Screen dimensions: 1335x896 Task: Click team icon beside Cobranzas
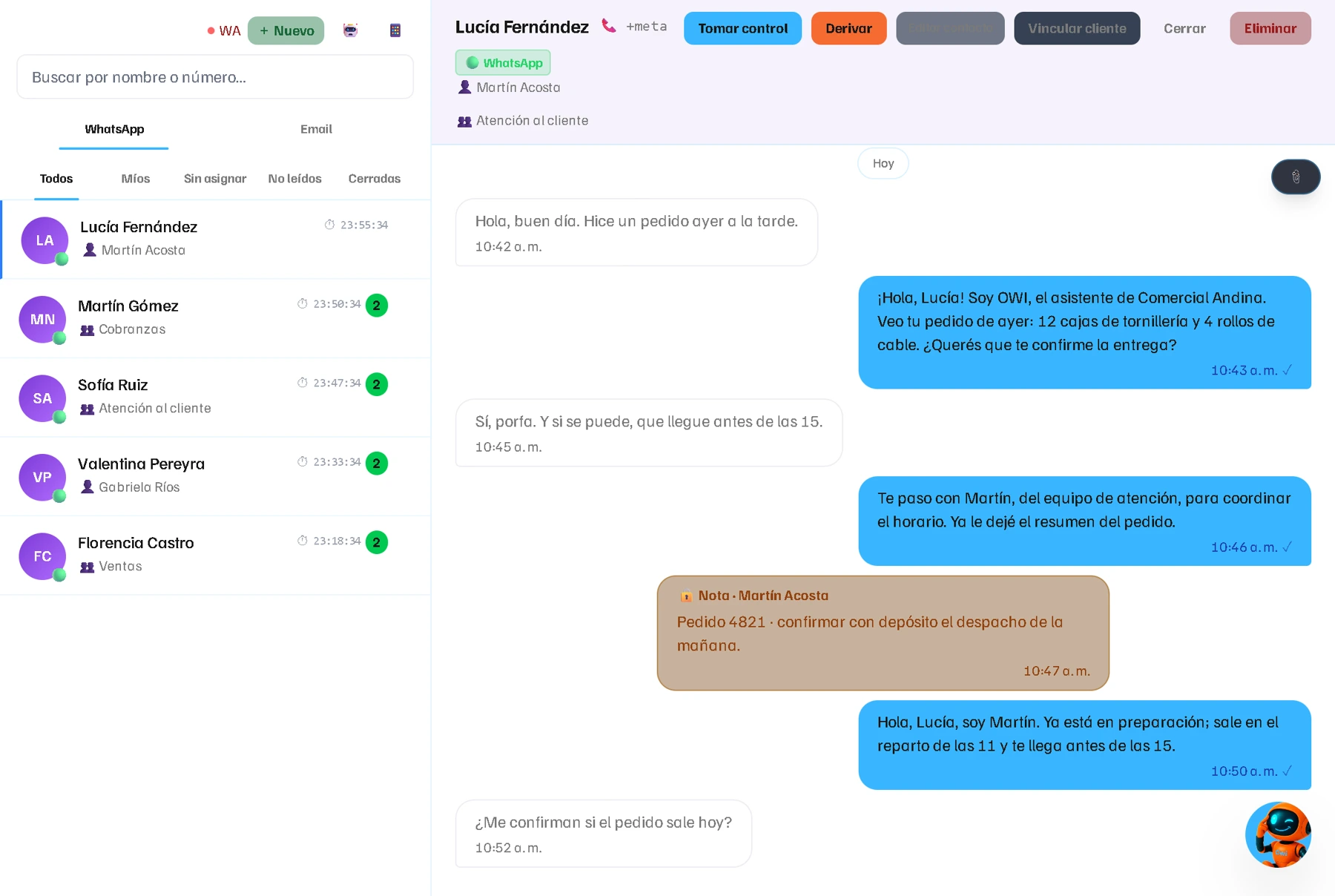87,329
